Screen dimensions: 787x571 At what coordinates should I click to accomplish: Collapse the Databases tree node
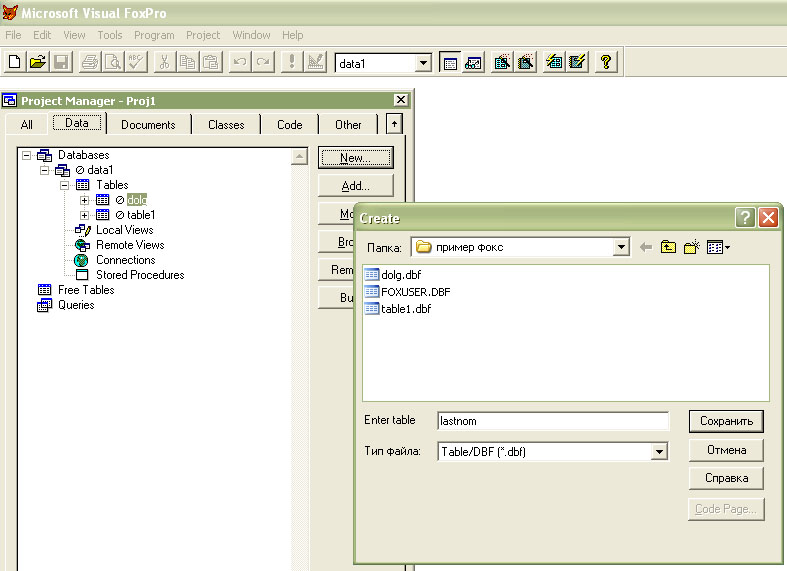[x=25, y=155]
